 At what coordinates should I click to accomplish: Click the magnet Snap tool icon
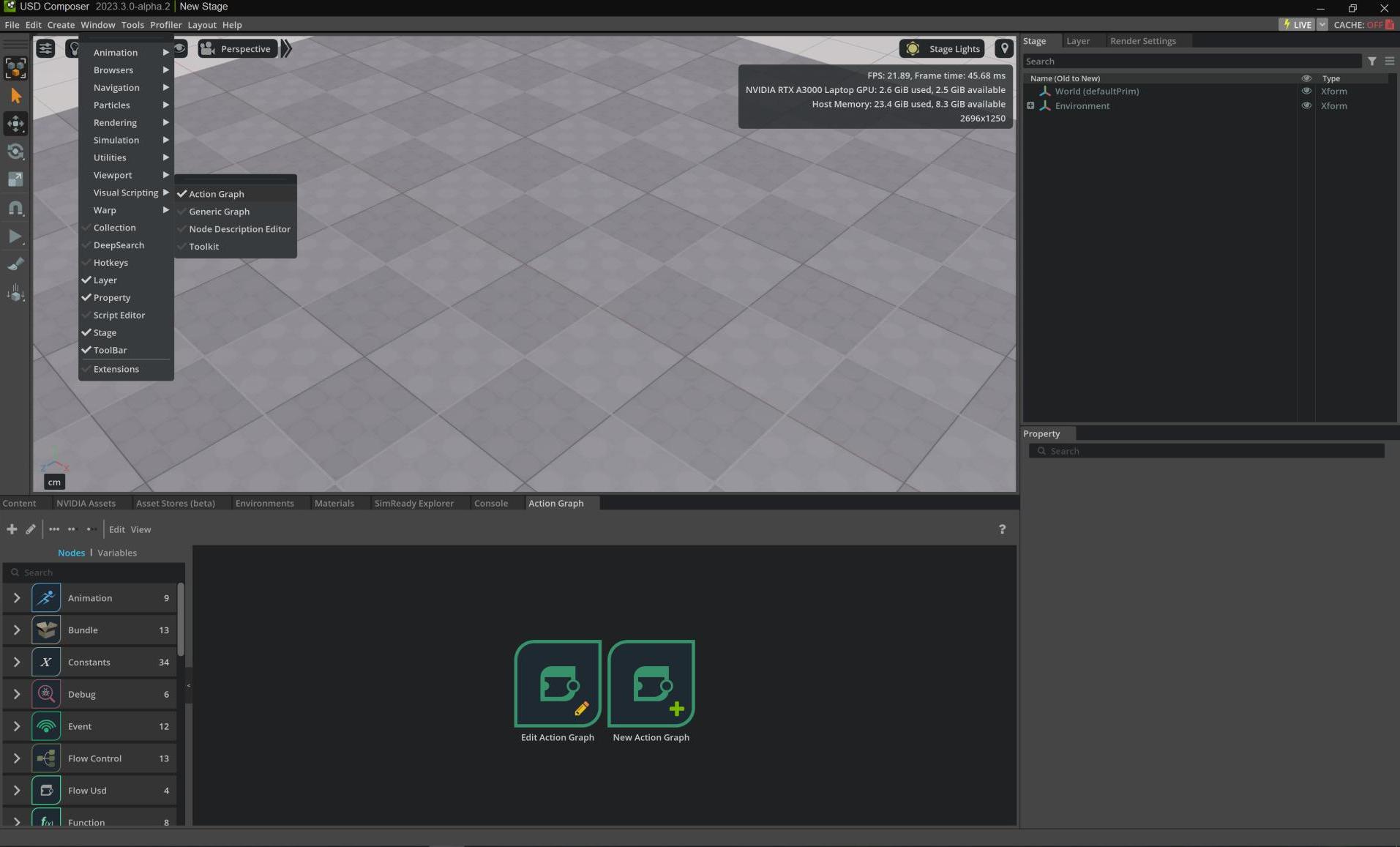pos(15,208)
